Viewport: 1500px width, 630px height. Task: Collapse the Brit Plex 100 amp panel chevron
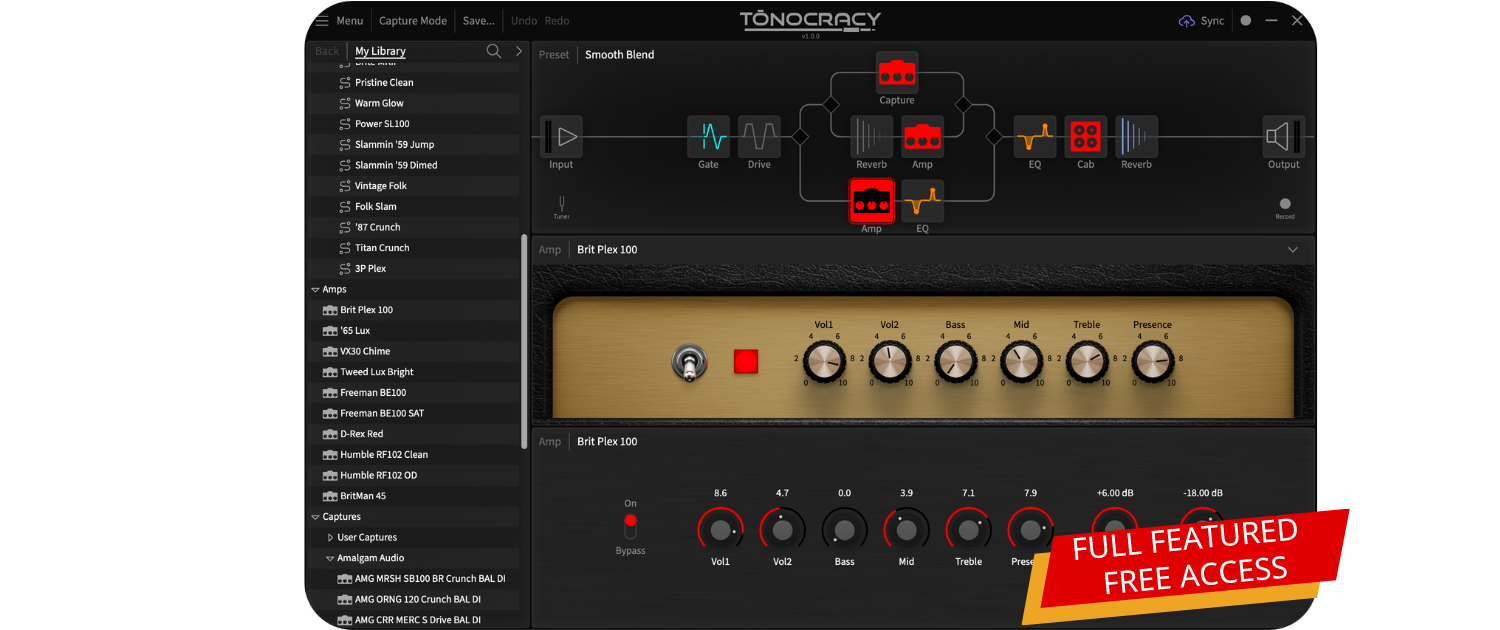click(x=1292, y=250)
